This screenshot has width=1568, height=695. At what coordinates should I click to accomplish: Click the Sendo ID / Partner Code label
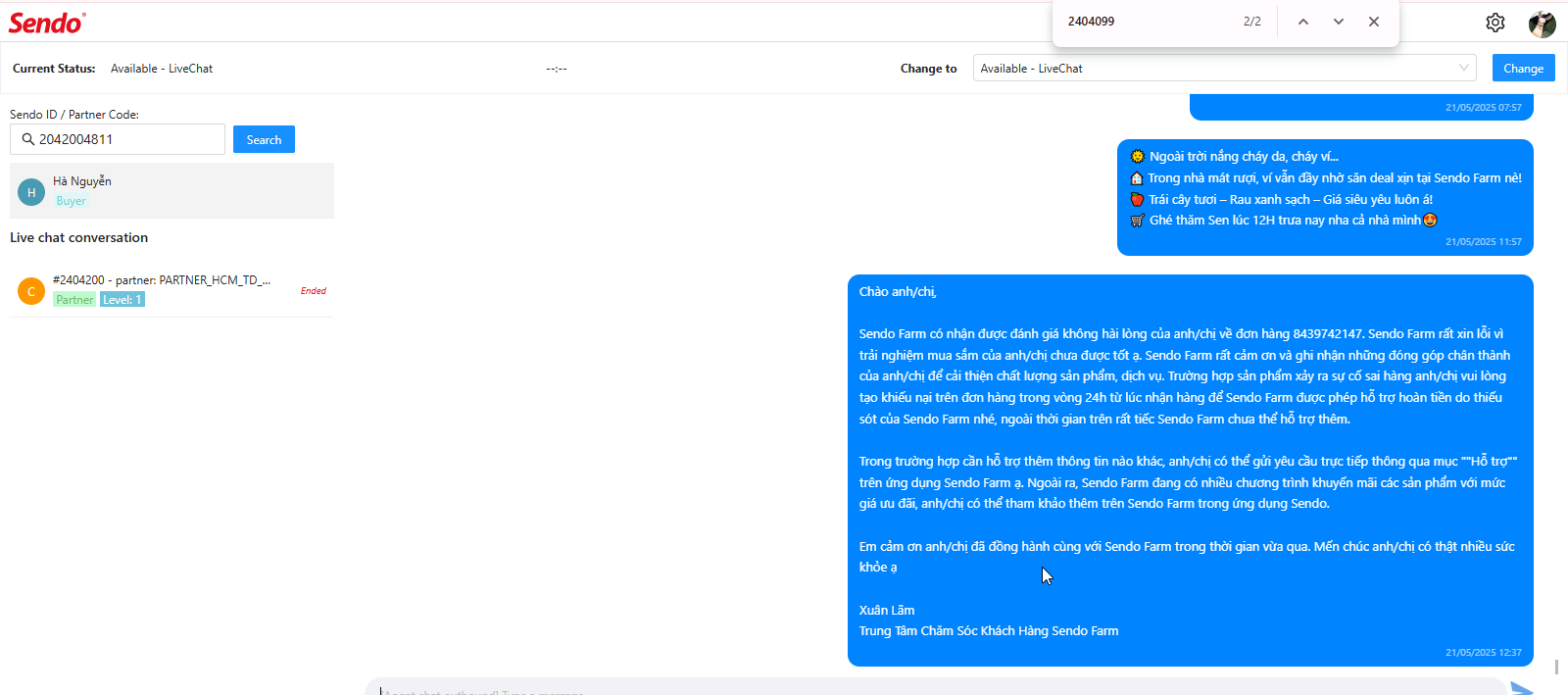(x=74, y=115)
